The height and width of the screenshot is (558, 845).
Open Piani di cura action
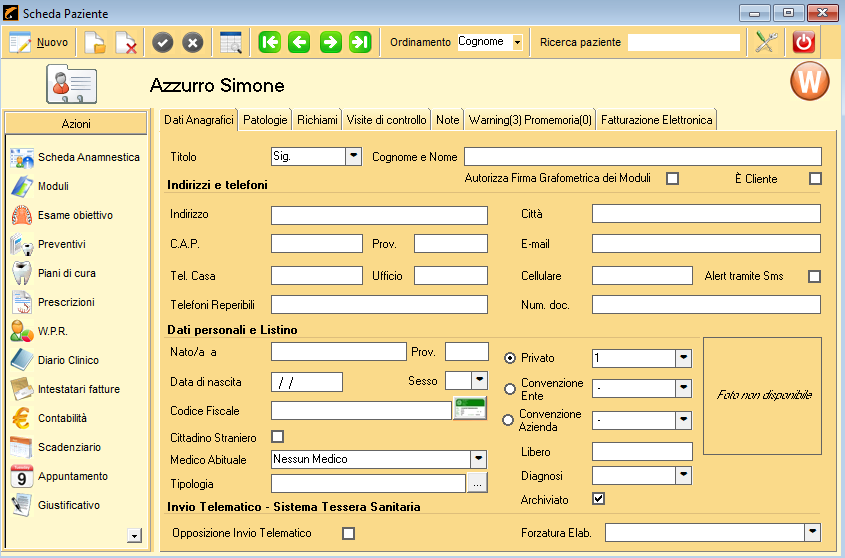(x=53, y=273)
